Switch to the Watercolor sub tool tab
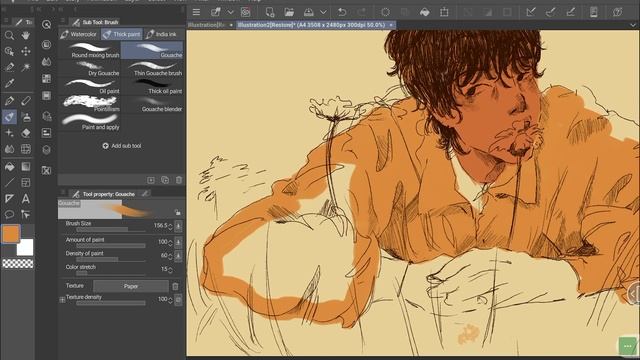 point(79,34)
